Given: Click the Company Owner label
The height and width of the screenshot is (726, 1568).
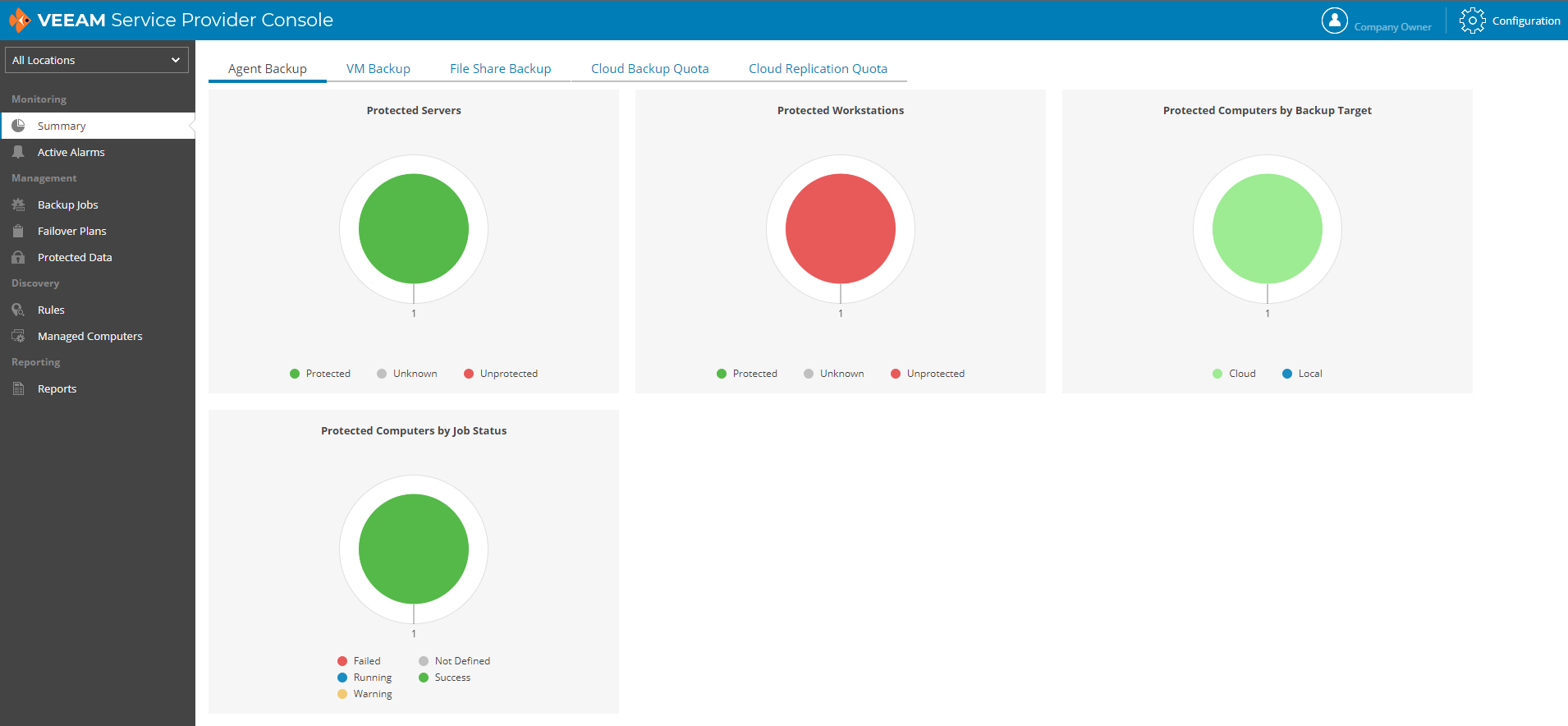Looking at the screenshot, I should (x=1392, y=27).
